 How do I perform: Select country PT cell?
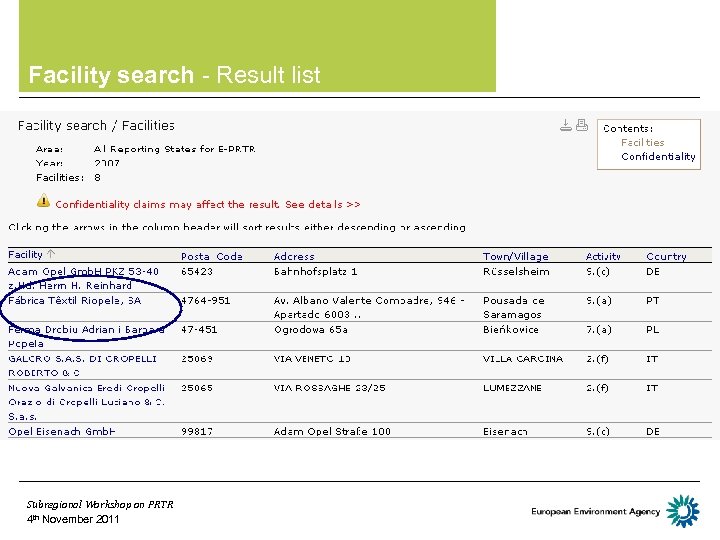point(652,300)
